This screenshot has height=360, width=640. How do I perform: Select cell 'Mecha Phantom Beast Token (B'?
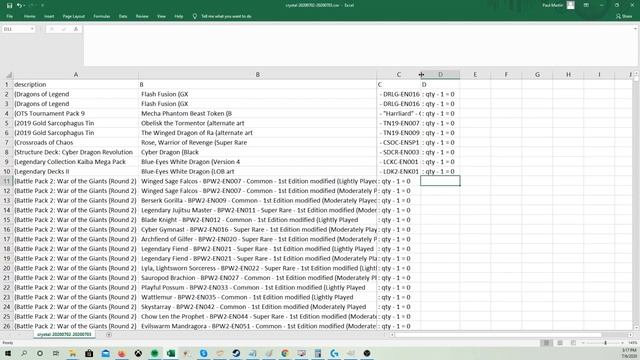coord(258,113)
